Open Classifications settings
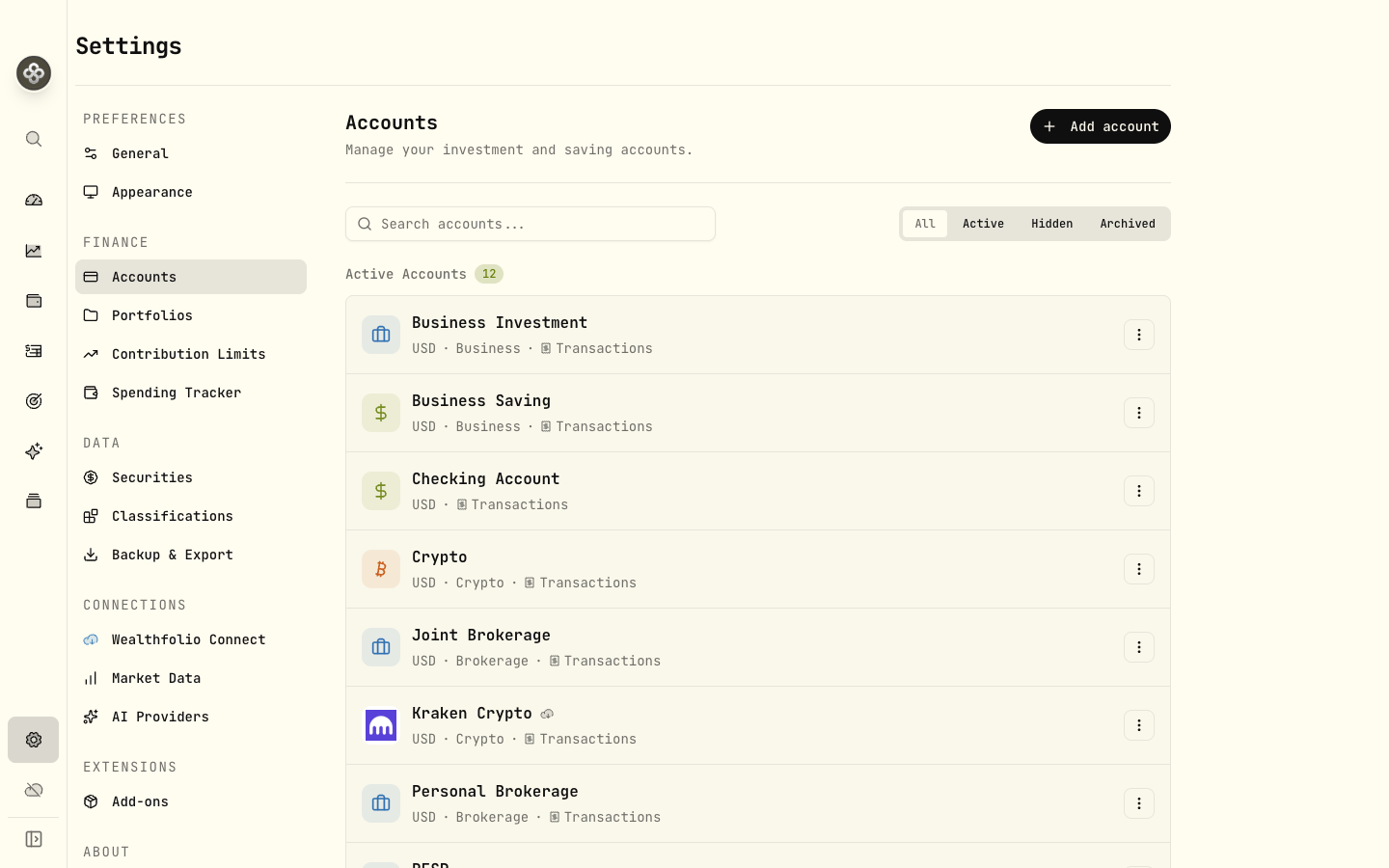The width and height of the screenshot is (1389, 868). 191,516
